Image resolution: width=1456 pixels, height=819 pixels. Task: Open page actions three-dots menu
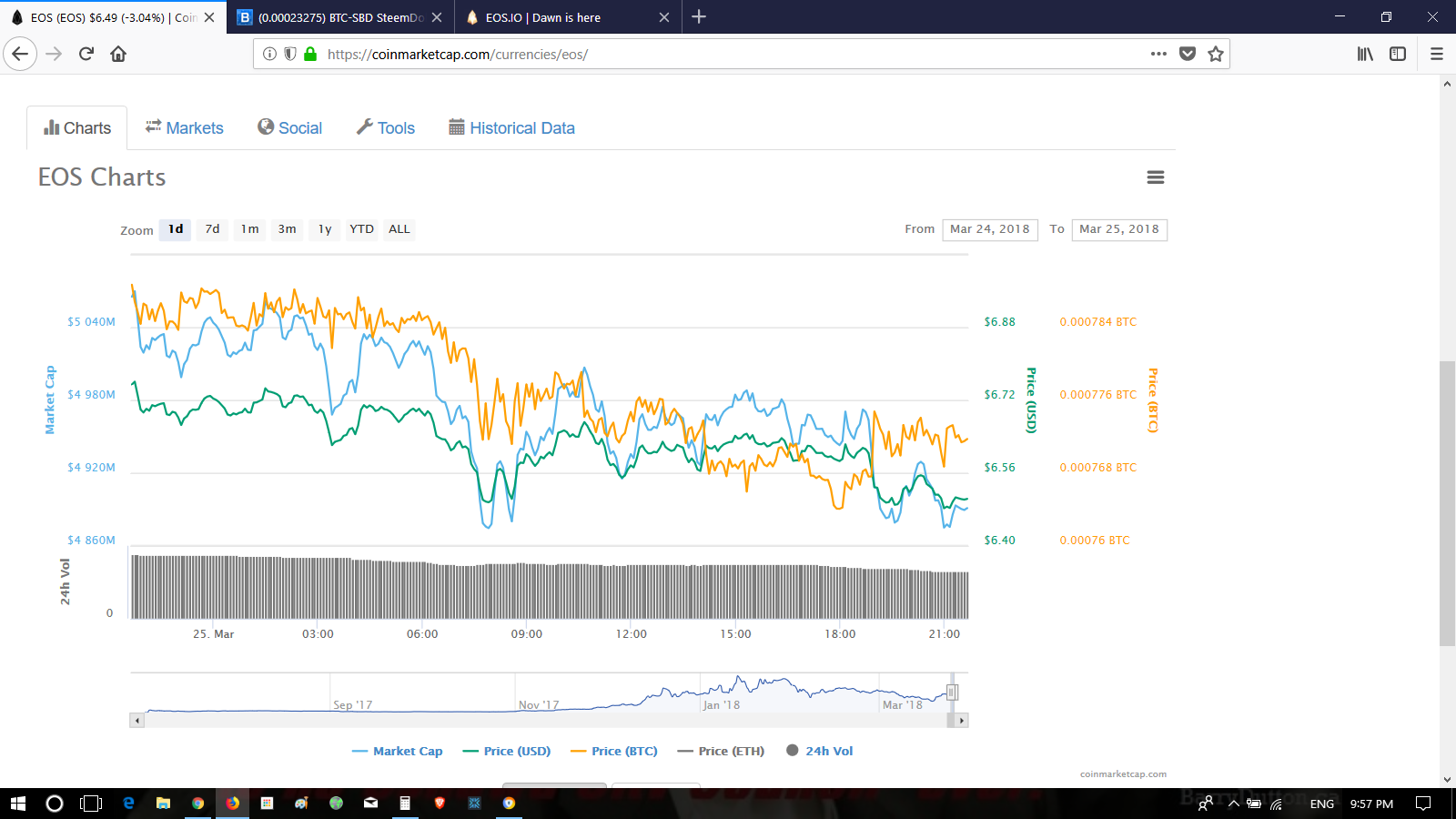(1158, 54)
